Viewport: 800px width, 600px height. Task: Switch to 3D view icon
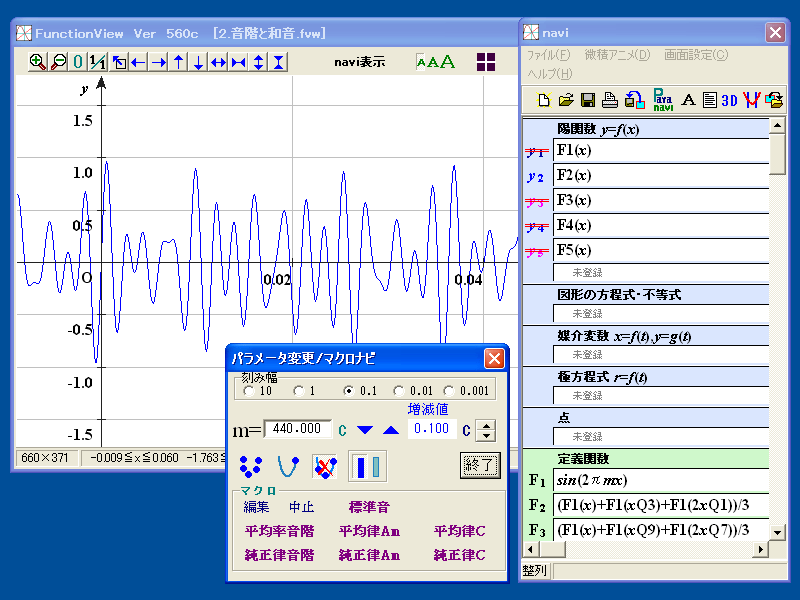pyautogui.click(x=730, y=101)
